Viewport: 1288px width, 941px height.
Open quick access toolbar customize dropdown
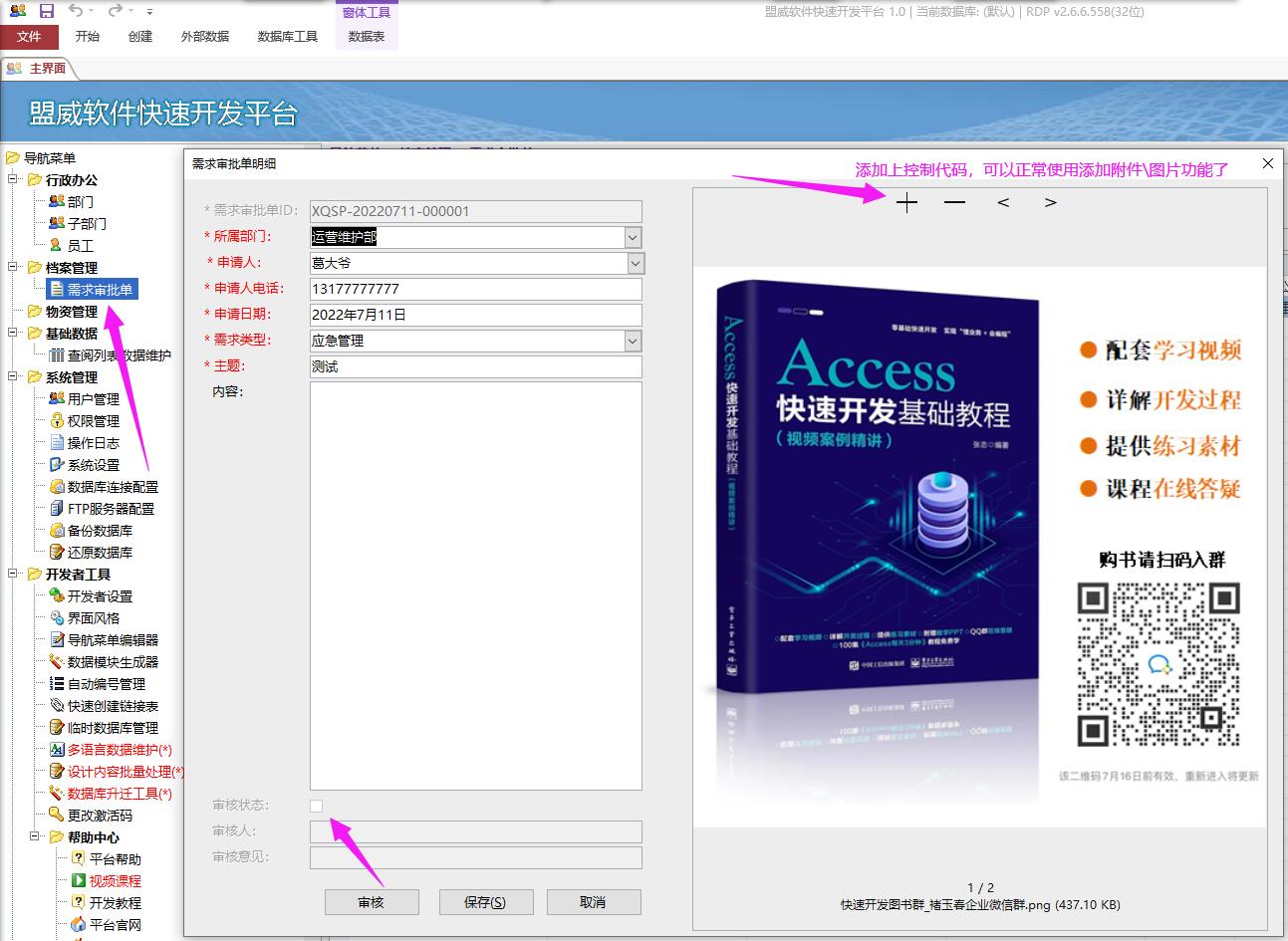(149, 12)
